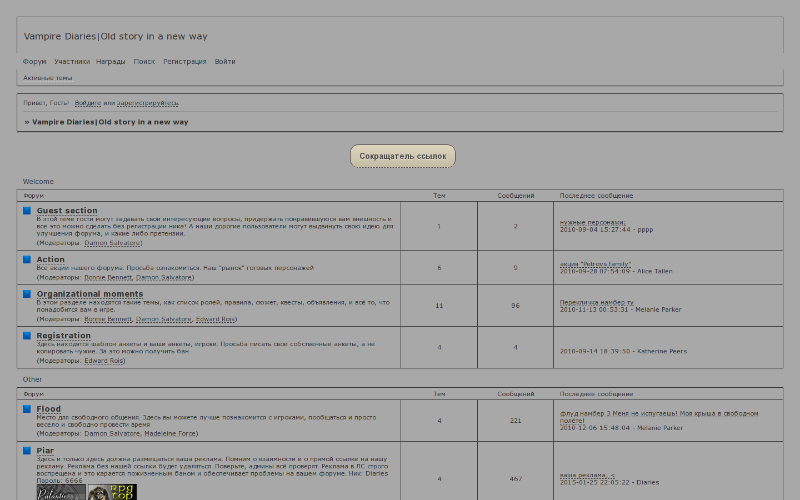Click the blue icon beside Guest section
800x500 pixels.
tap(28, 211)
